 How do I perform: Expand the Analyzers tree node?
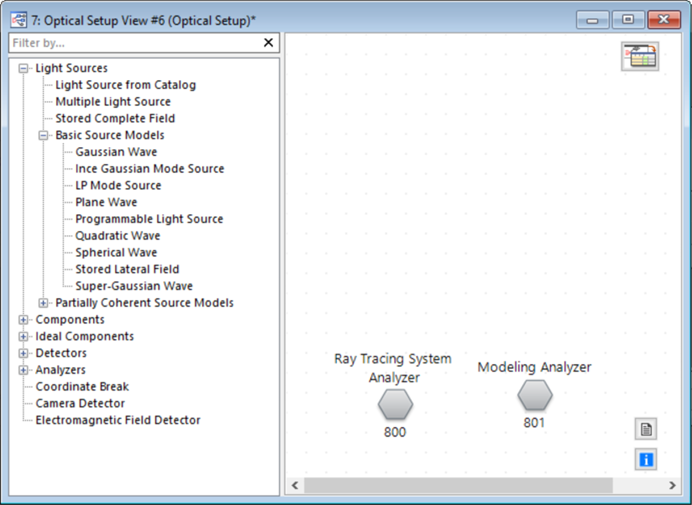pyautogui.click(x=23, y=370)
